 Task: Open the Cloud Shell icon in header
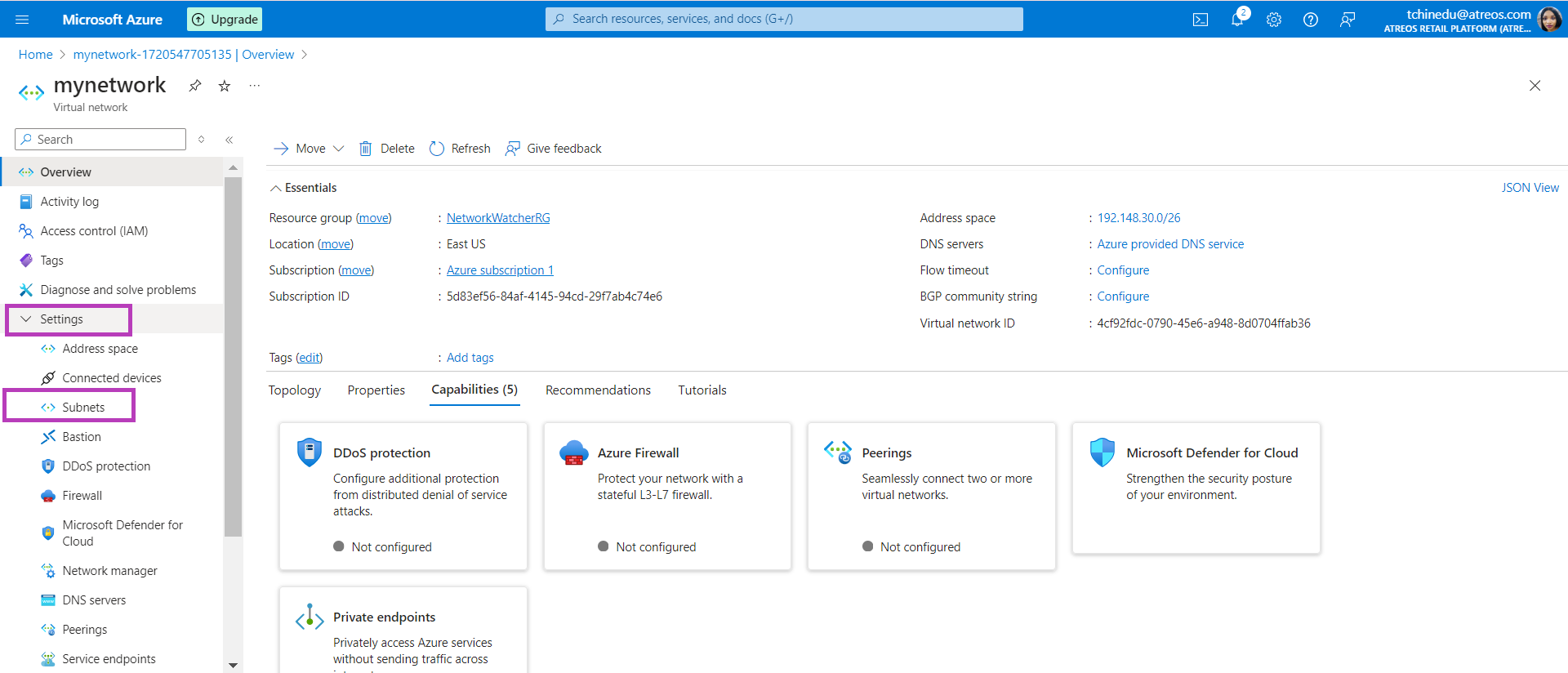coord(1200,20)
